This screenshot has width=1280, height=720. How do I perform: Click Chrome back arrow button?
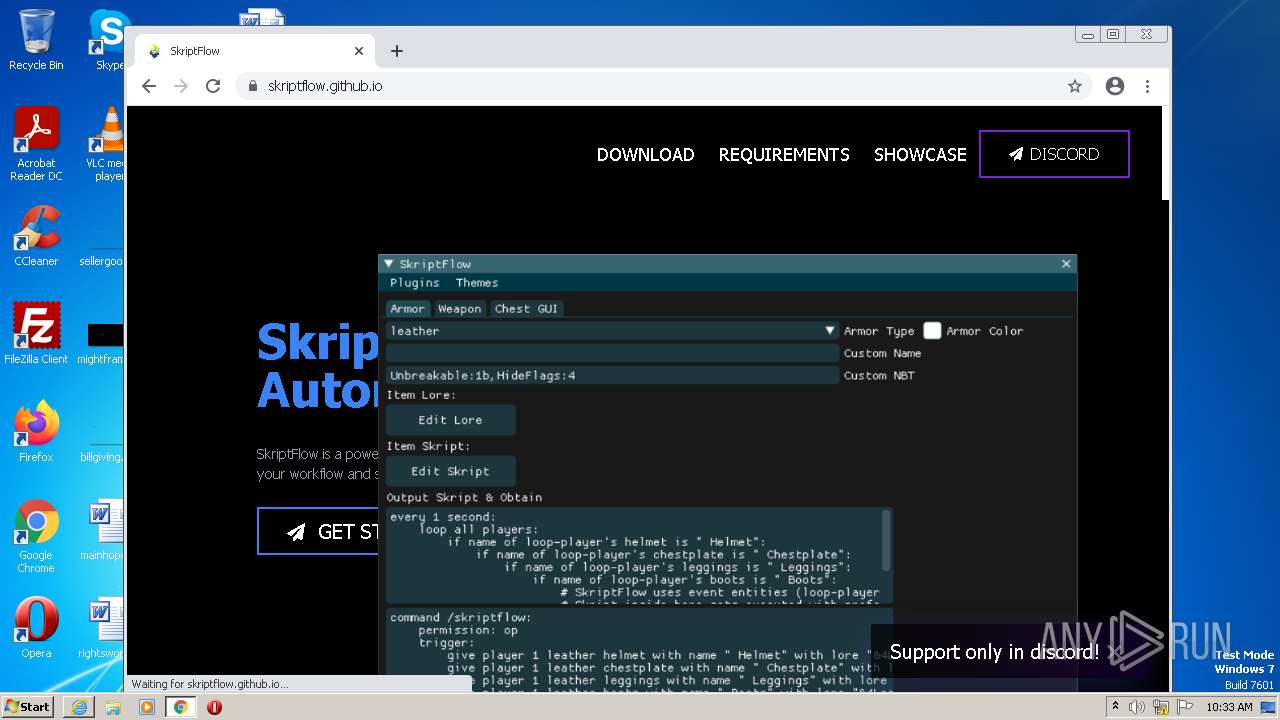coord(149,86)
